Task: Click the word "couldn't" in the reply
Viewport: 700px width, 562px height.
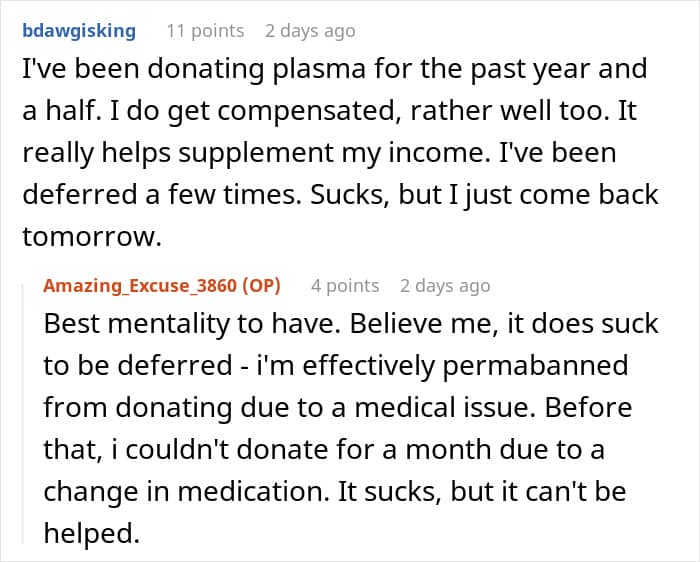Action: tap(179, 450)
